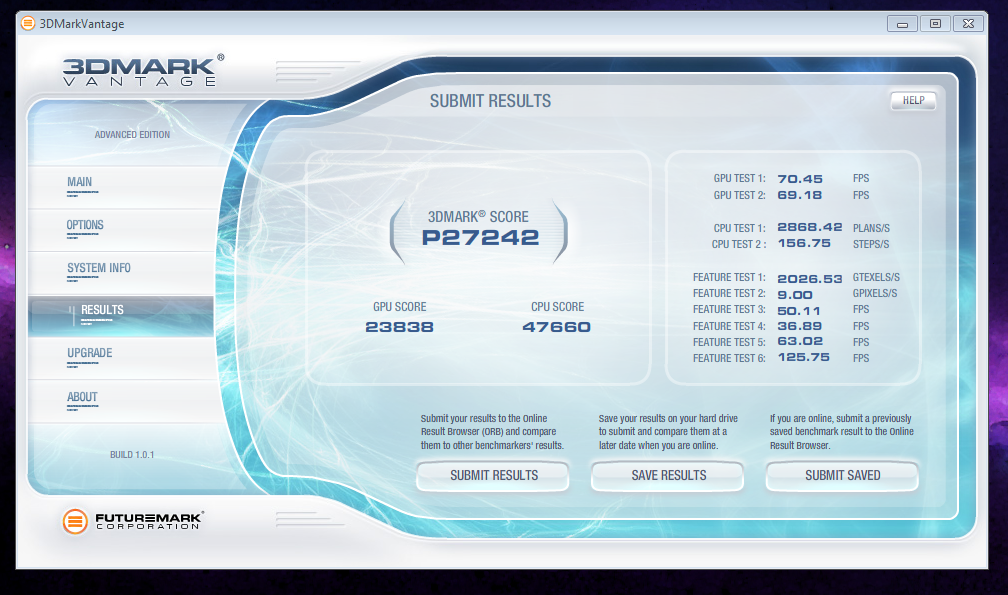Maximize the 3DMarkVantage window

point(935,24)
